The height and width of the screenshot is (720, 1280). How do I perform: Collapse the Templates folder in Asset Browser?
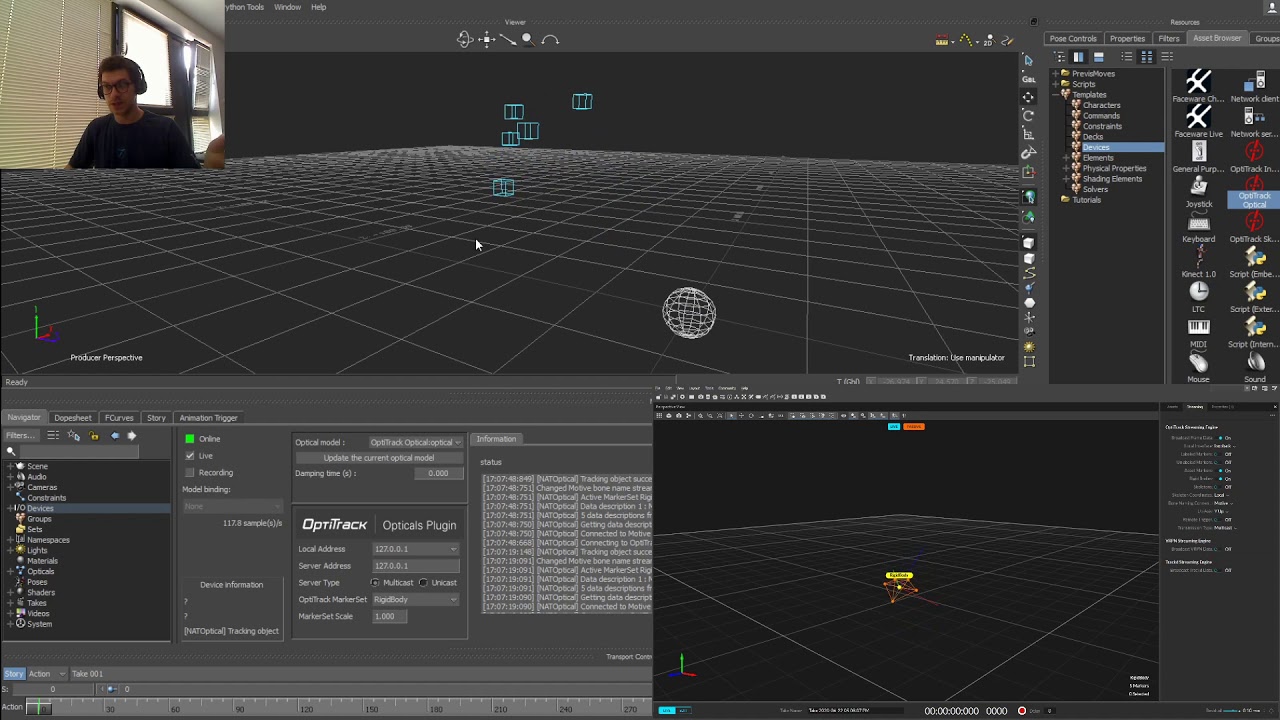1056,95
